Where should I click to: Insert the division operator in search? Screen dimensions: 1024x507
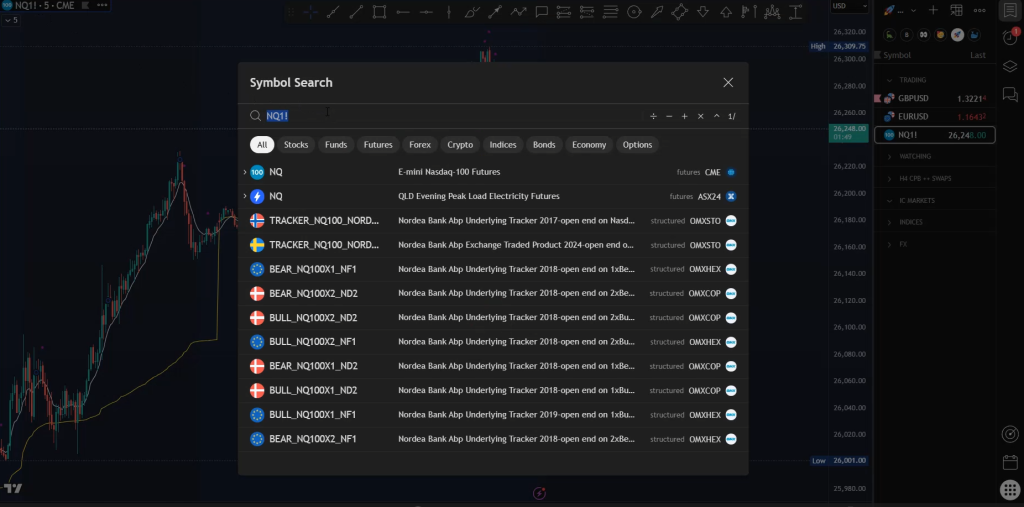(653, 116)
